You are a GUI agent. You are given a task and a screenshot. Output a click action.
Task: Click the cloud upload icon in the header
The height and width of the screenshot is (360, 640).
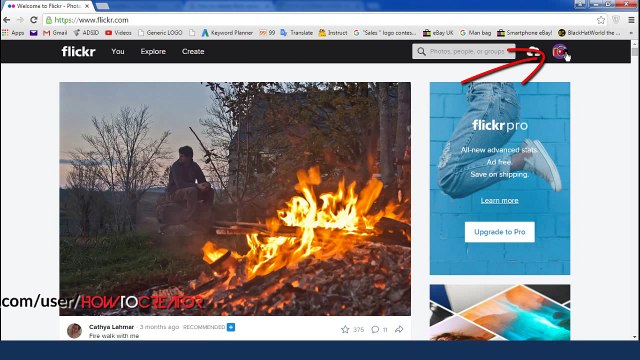point(533,51)
